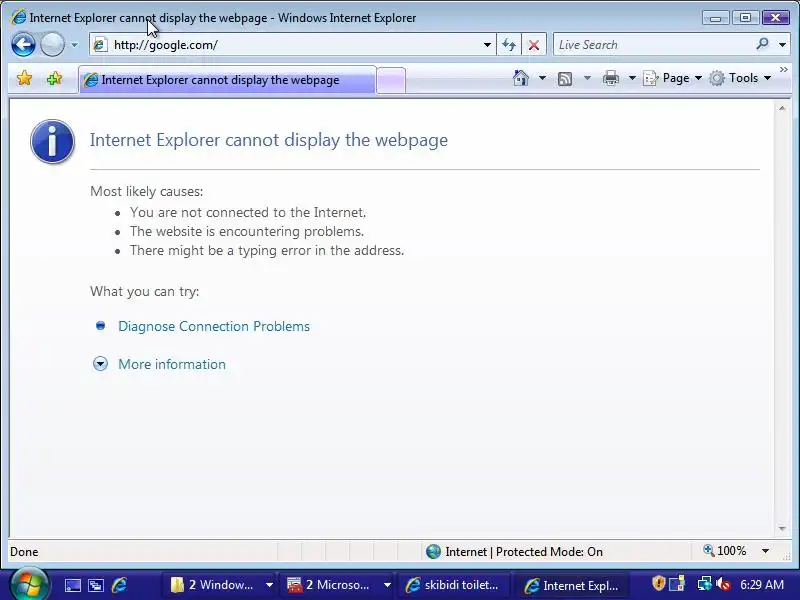Expand the address bar URL history dropdown
Image resolution: width=800 pixels, height=600 pixels.
487,45
